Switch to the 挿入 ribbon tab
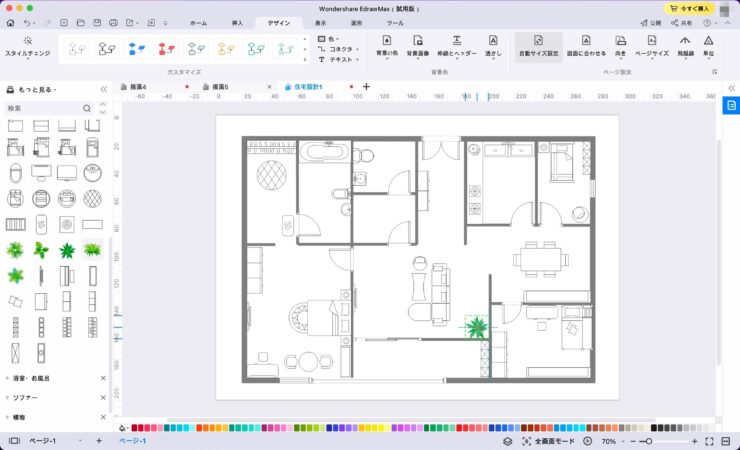This screenshot has width=740, height=450. click(x=237, y=23)
